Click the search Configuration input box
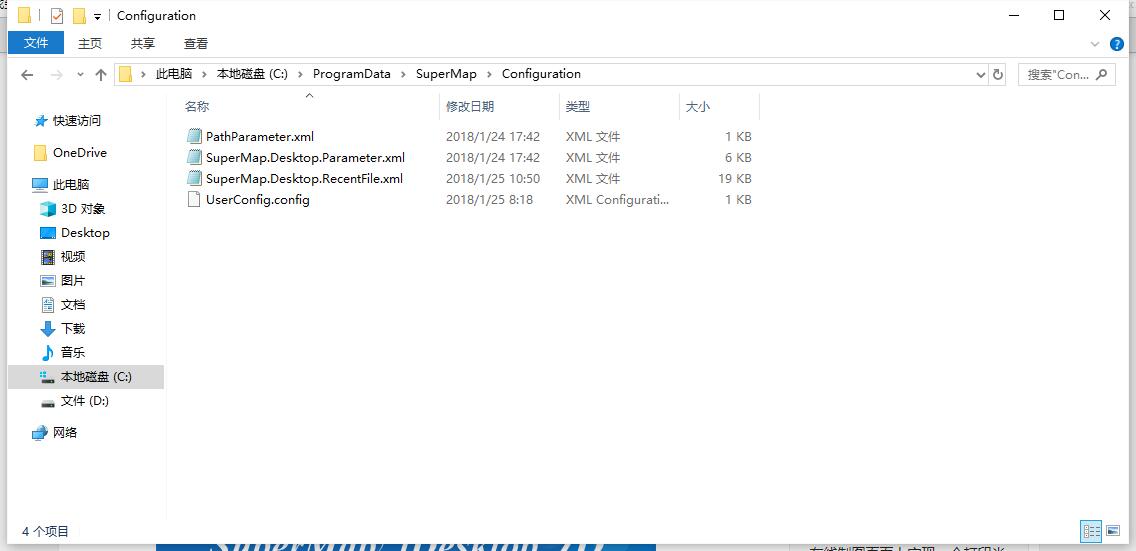The width and height of the screenshot is (1136, 551). click(x=1066, y=74)
